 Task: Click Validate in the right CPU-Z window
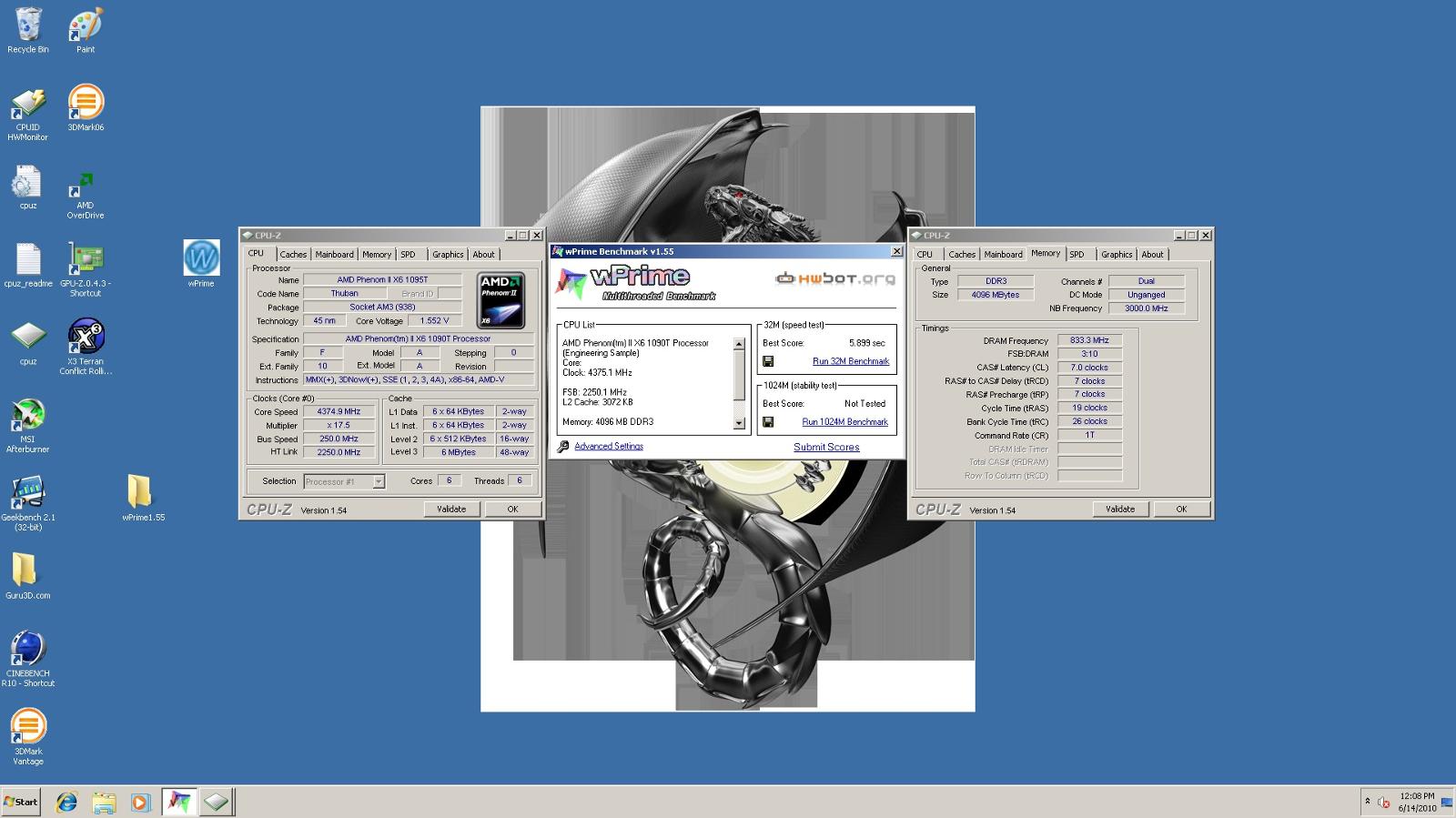click(x=1120, y=510)
